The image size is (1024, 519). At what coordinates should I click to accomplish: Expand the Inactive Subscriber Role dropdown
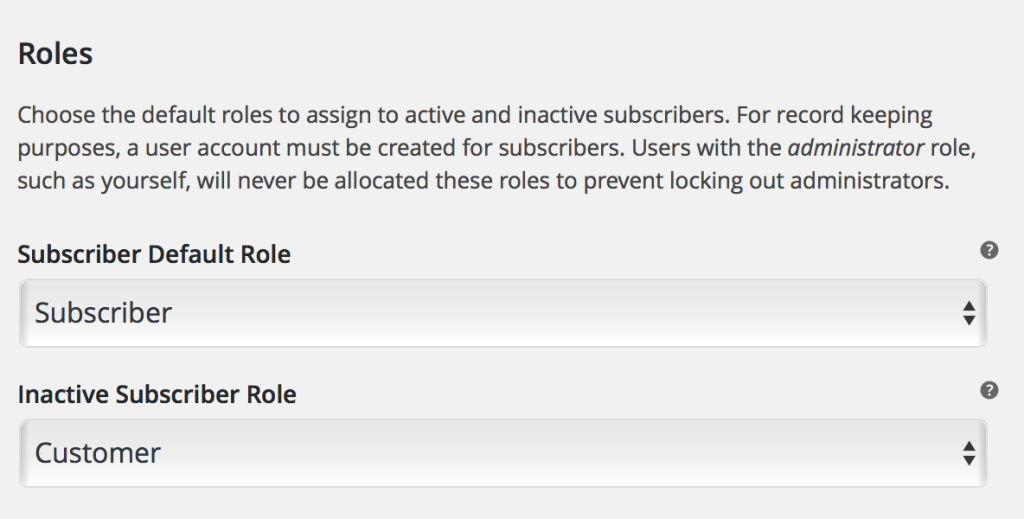503,453
